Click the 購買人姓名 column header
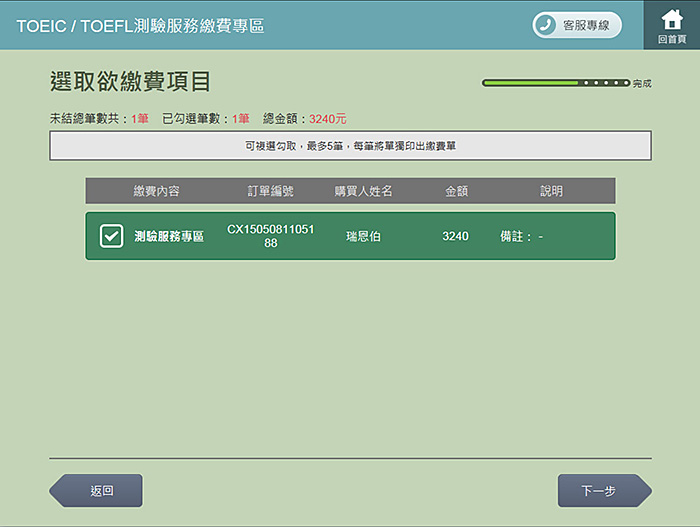The height and width of the screenshot is (527, 700). click(363, 191)
